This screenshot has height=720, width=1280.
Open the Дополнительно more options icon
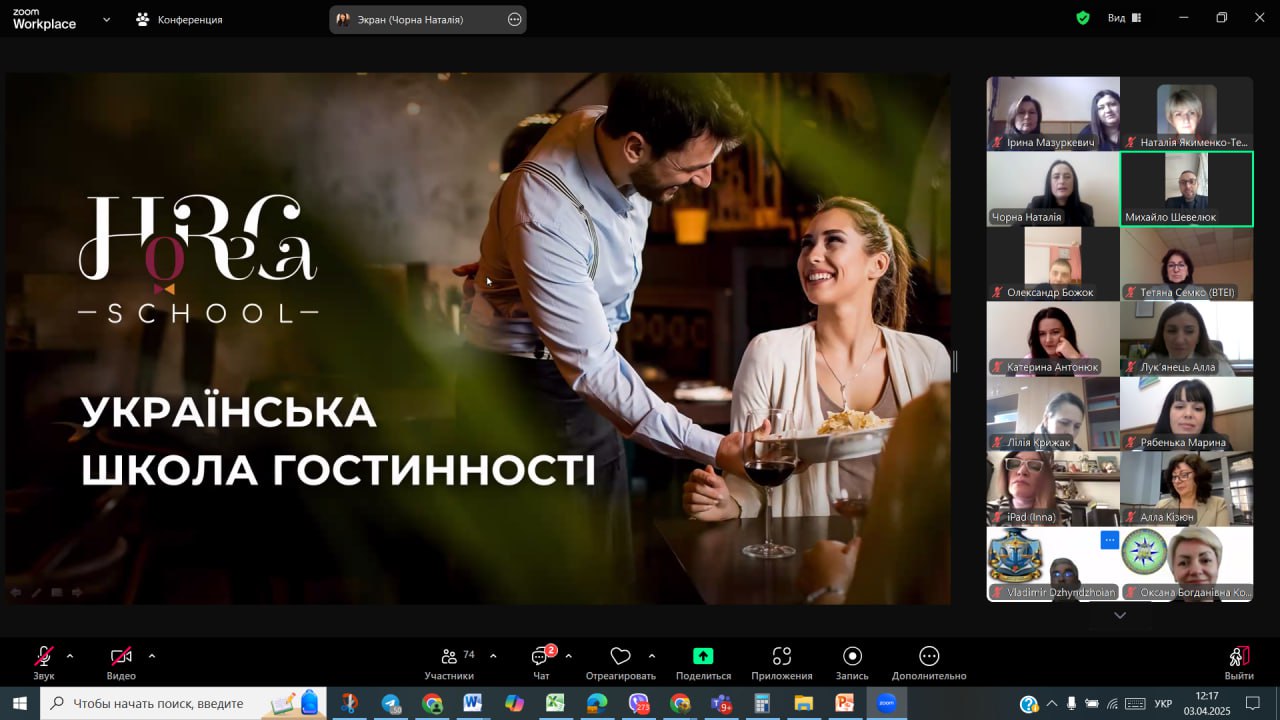929,656
